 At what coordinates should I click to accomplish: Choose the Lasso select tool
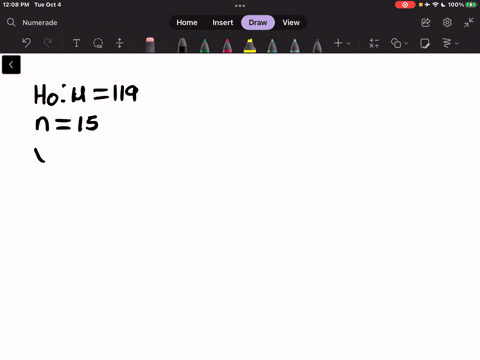click(x=98, y=43)
